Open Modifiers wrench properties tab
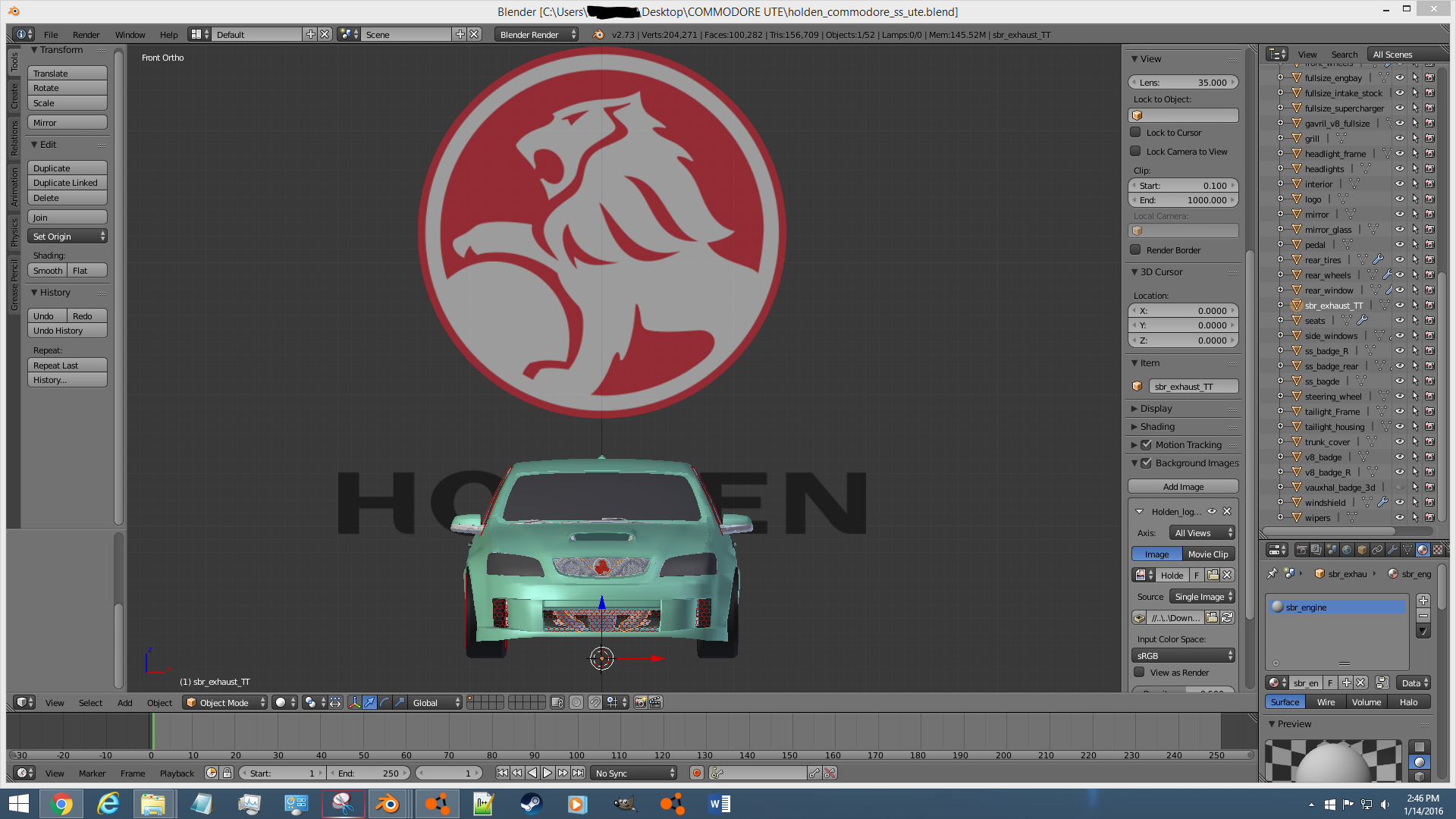This screenshot has width=1456, height=819. pyautogui.click(x=1392, y=550)
